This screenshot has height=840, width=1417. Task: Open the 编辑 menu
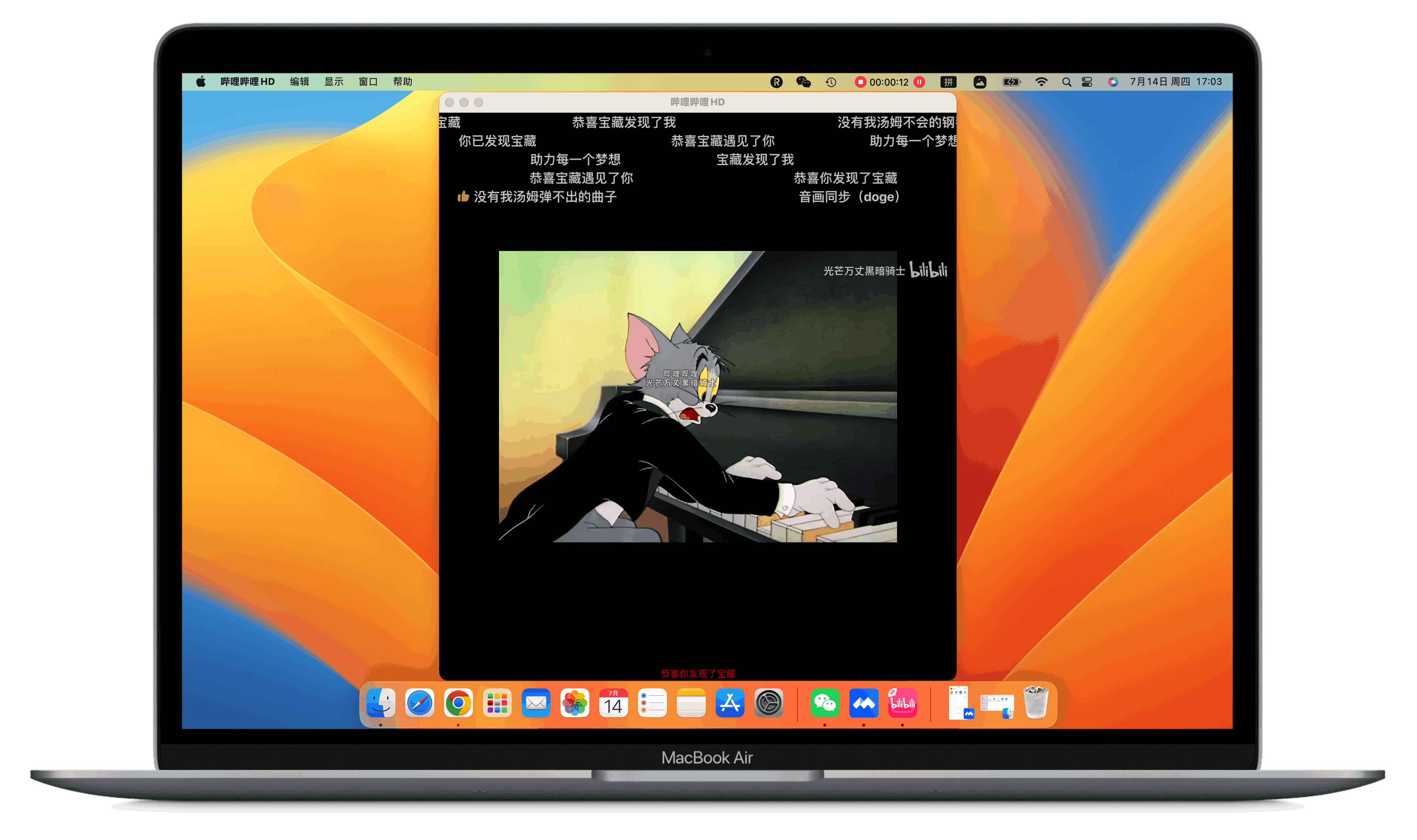(299, 82)
